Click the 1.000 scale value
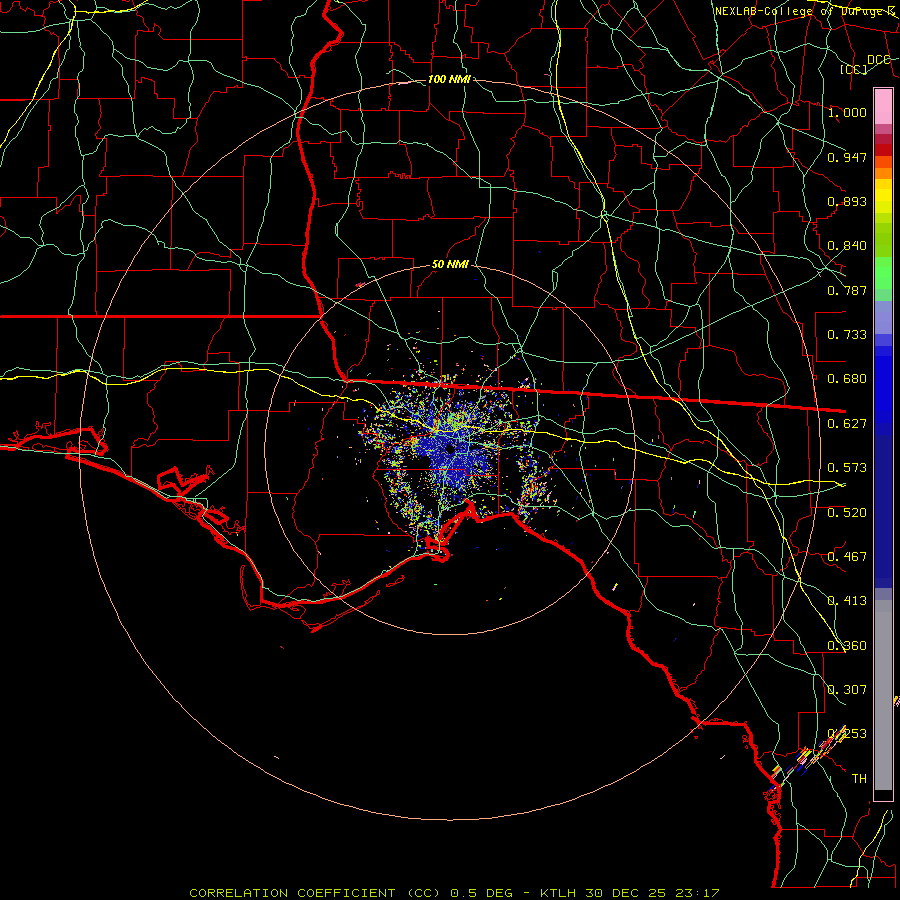This screenshot has width=900, height=900. [x=847, y=112]
